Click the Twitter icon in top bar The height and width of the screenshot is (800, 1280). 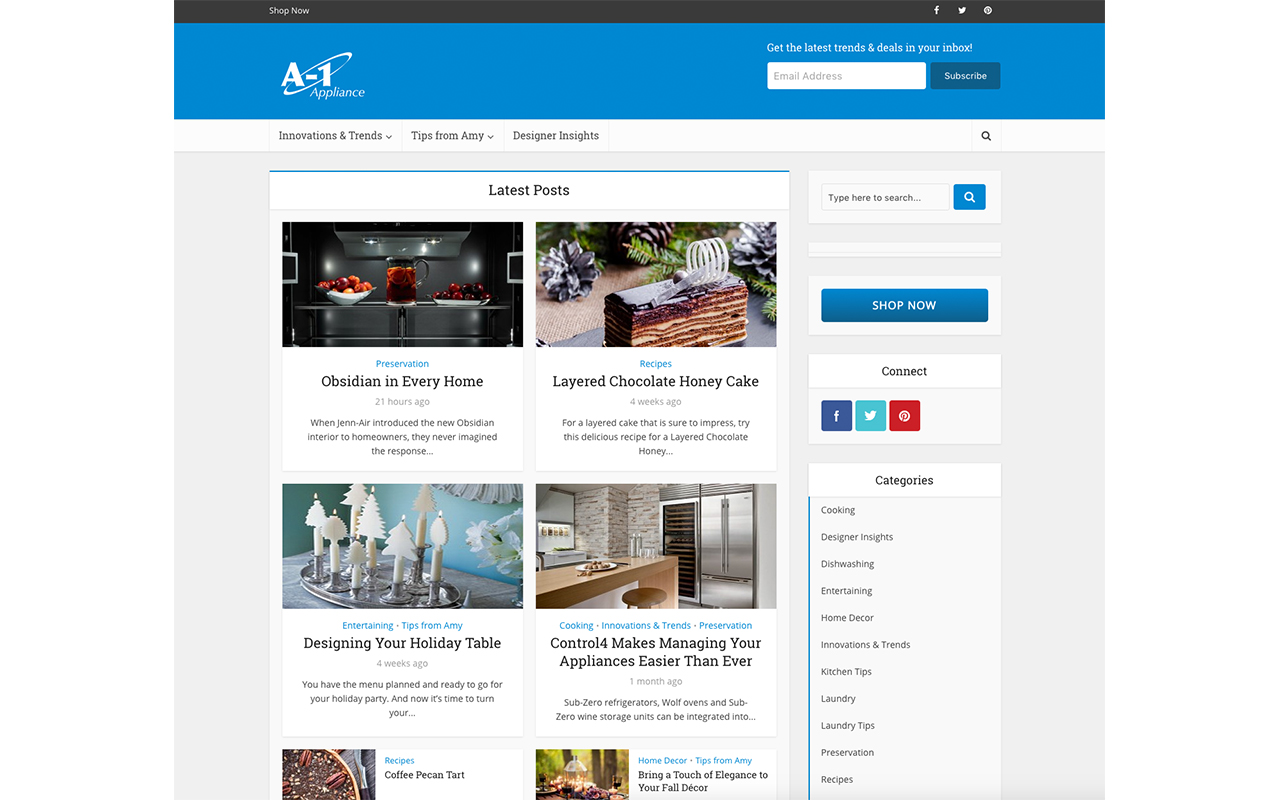tap(962, 10)
